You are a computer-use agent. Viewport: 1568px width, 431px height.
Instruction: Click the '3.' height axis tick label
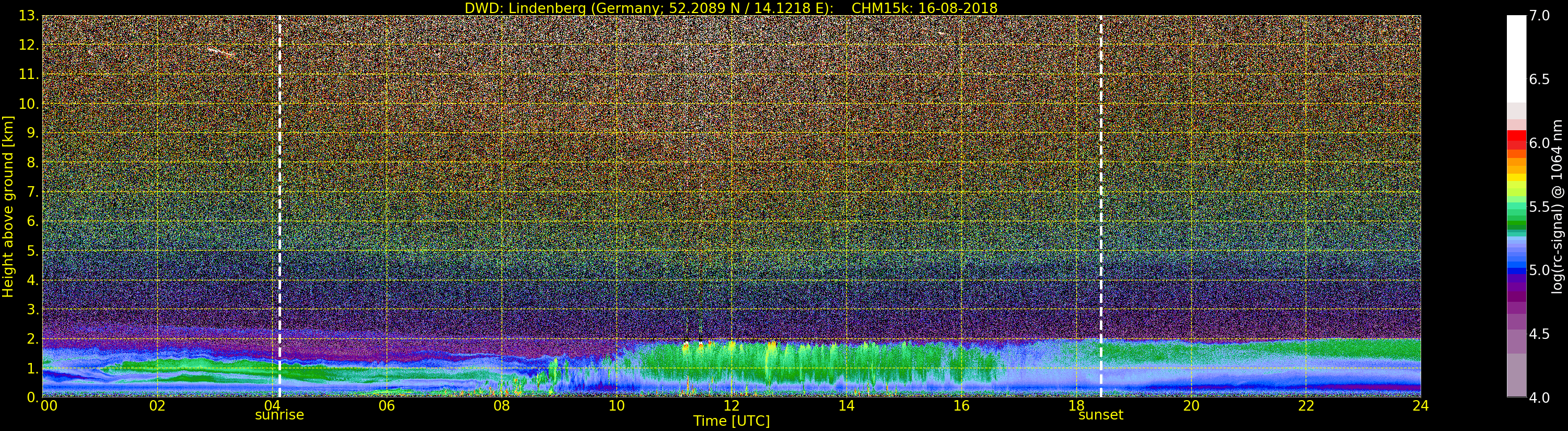pyautogui.click(x=33, y=309)
